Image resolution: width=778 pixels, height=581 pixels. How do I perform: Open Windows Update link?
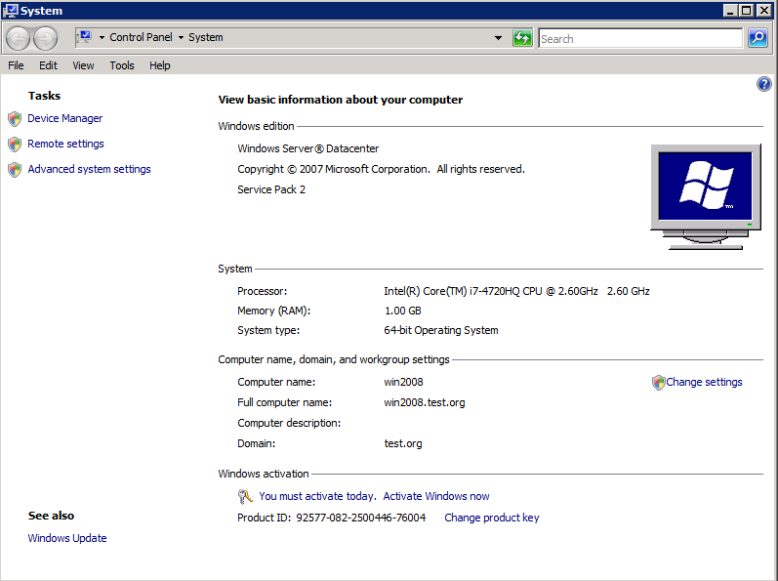(x=67, y=538)
